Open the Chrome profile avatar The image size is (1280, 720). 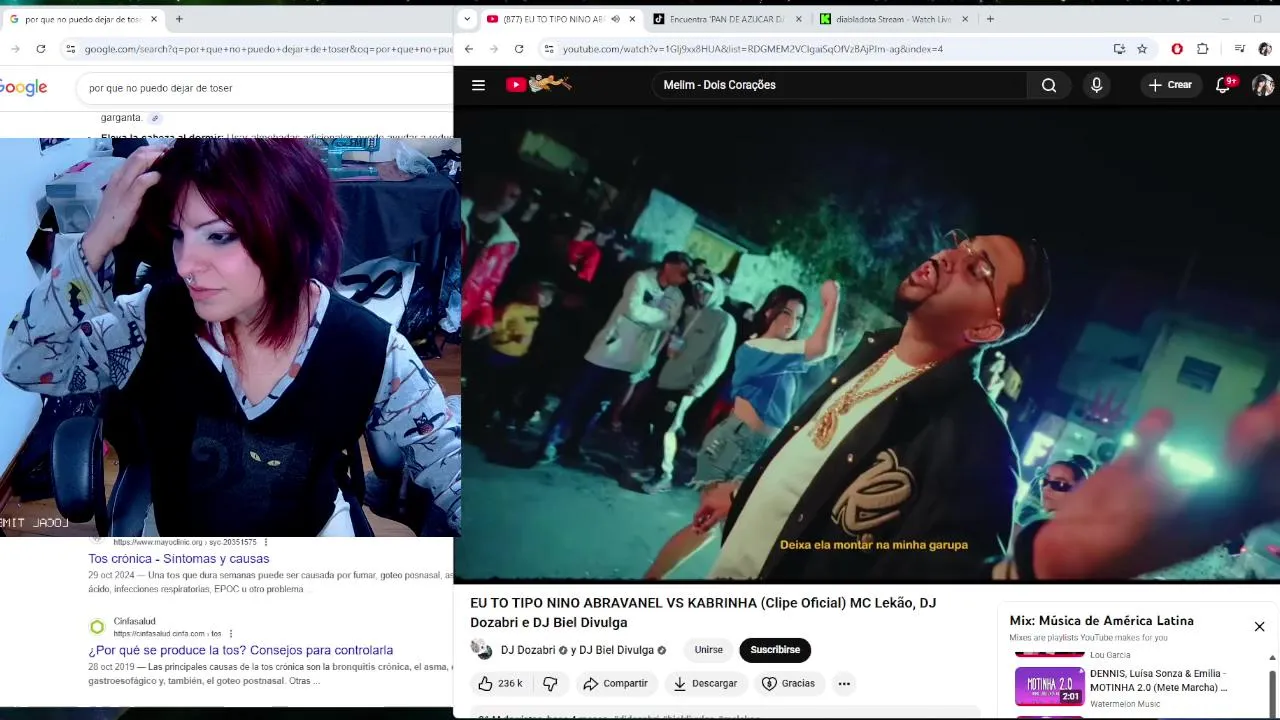coord(1265,49)
